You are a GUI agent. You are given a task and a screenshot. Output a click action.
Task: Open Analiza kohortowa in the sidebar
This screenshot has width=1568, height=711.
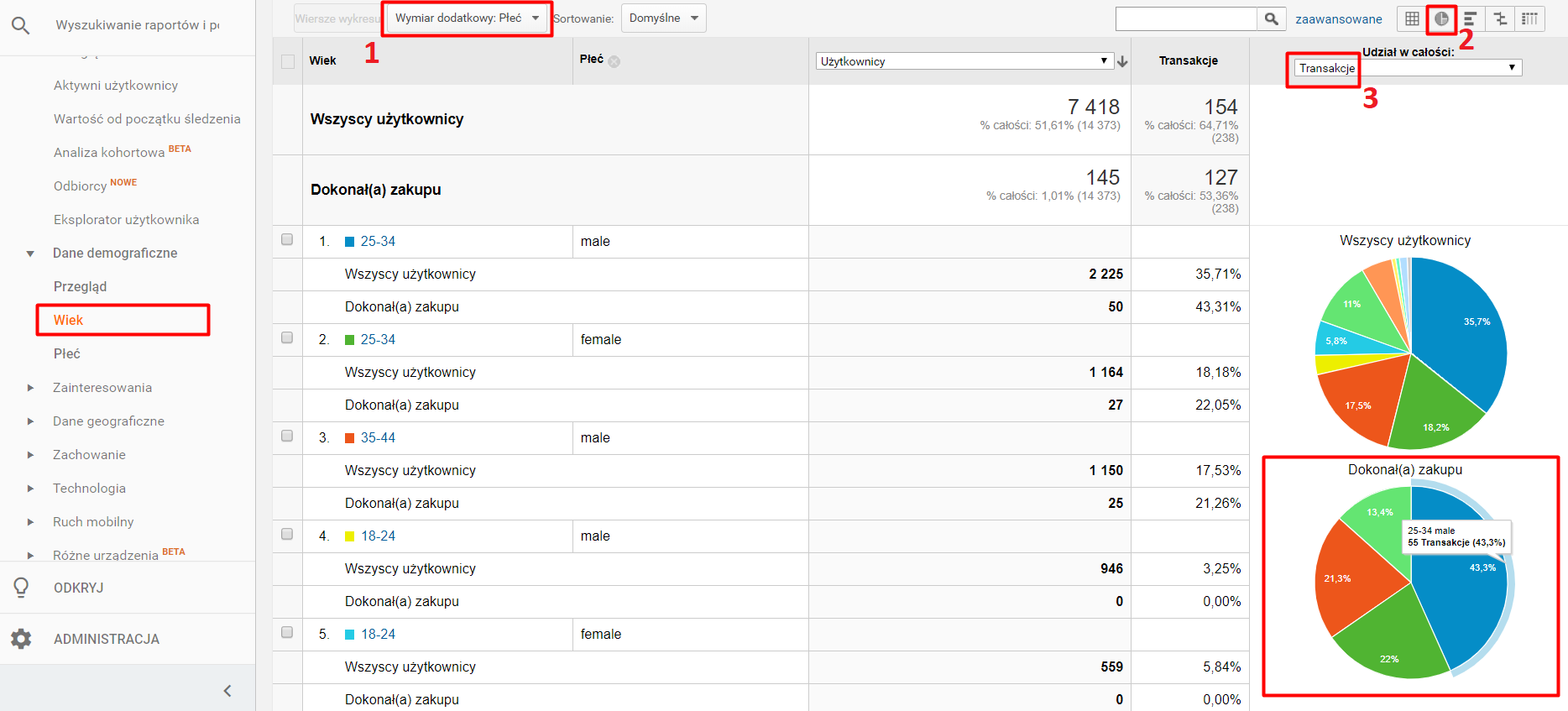tap(109, 153)
